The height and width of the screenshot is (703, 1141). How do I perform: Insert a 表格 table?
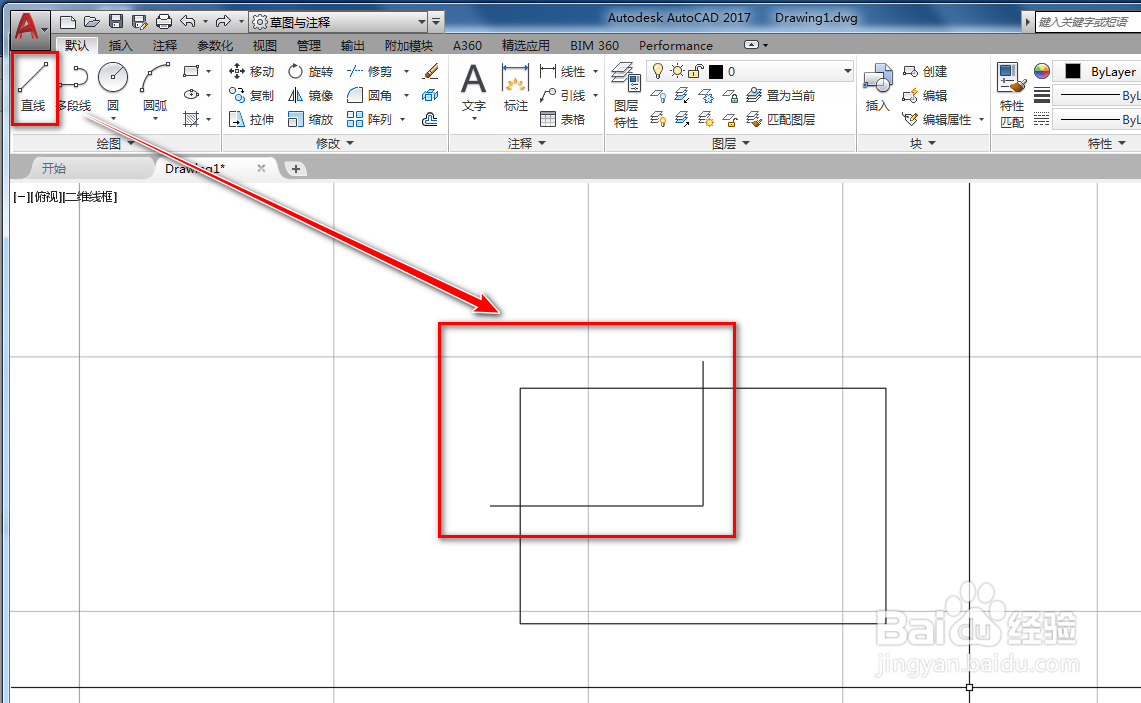(x=563, y=119)
